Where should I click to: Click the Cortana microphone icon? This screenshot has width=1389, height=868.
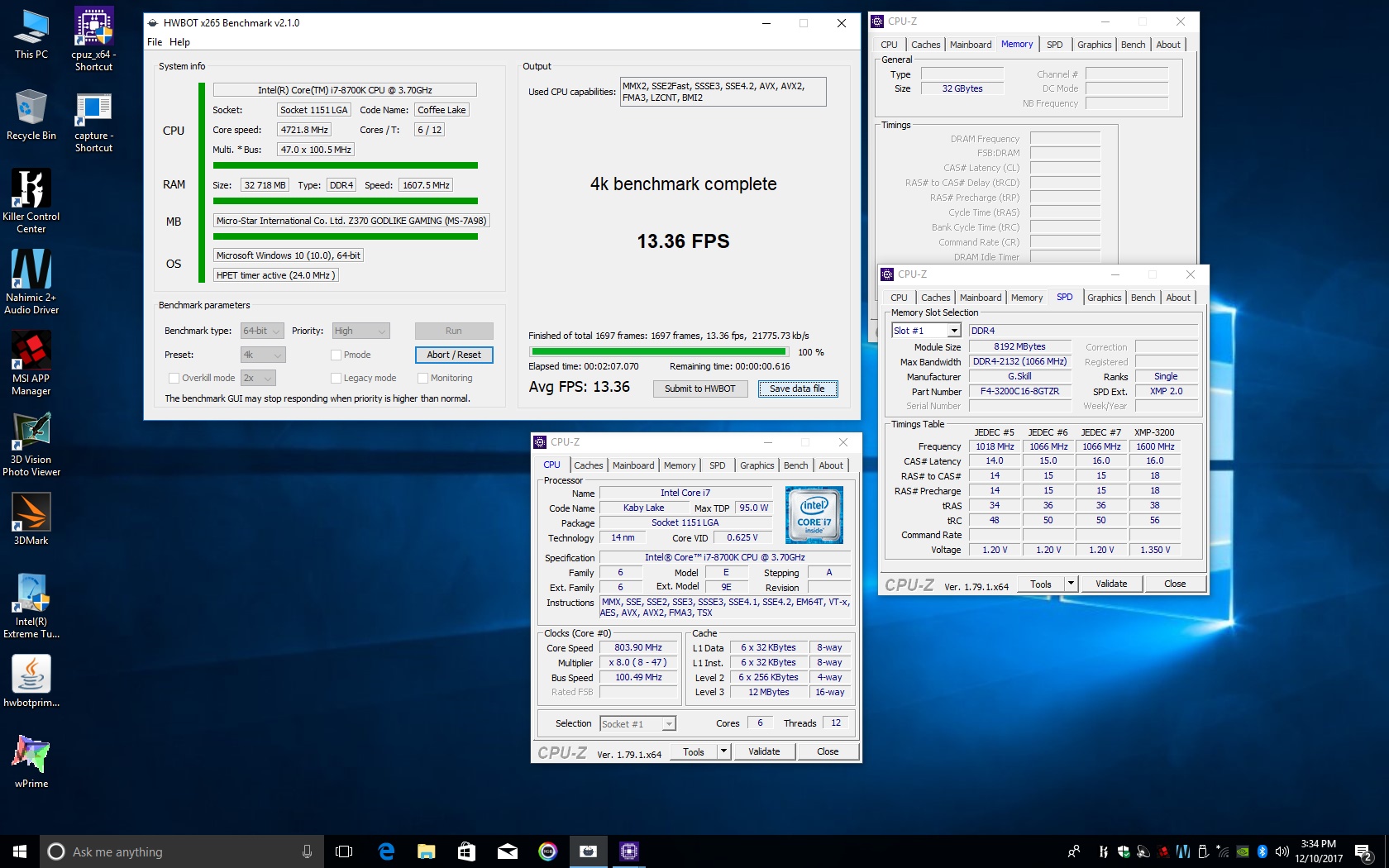click(x=307, y=851)
